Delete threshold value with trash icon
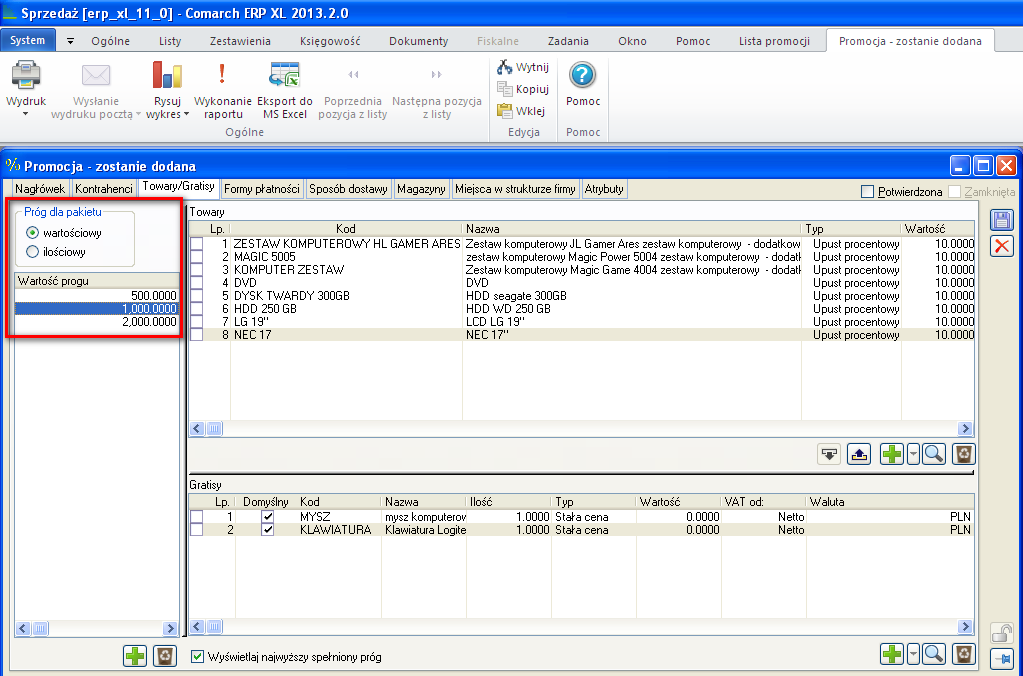The image size is (1023, 676). (165, 655)
